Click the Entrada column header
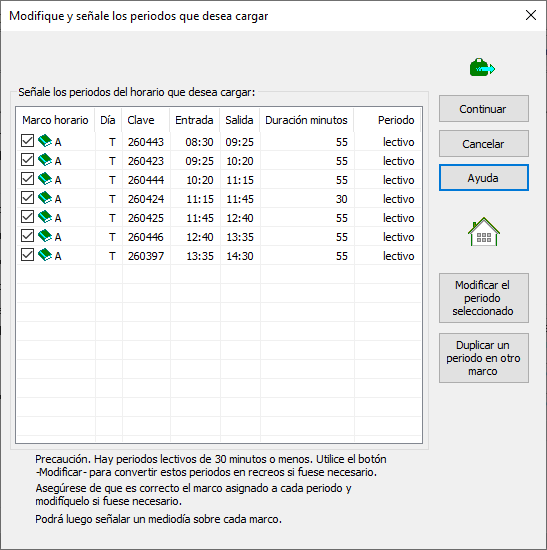The width and height of the screenshot is (547, 550). point(195,120)
